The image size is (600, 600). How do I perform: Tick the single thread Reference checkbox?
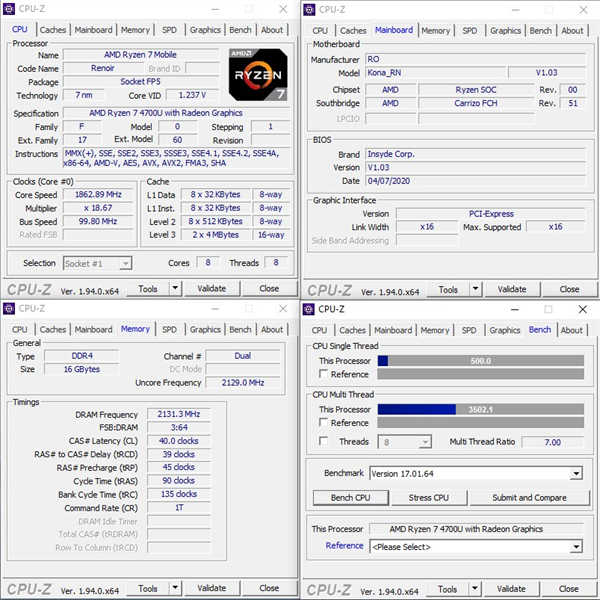pyautogui.click(x=324, y=373)
